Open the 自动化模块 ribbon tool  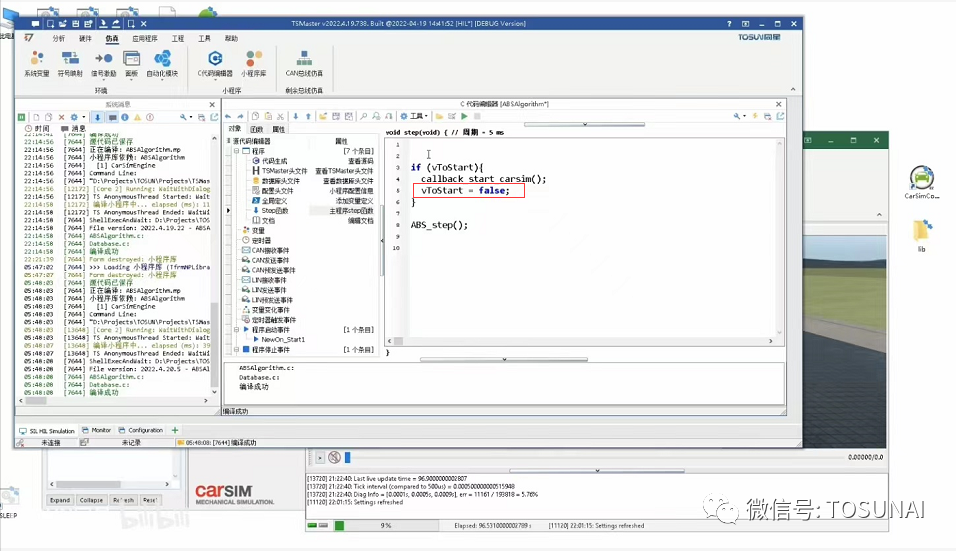pos(162,63)
